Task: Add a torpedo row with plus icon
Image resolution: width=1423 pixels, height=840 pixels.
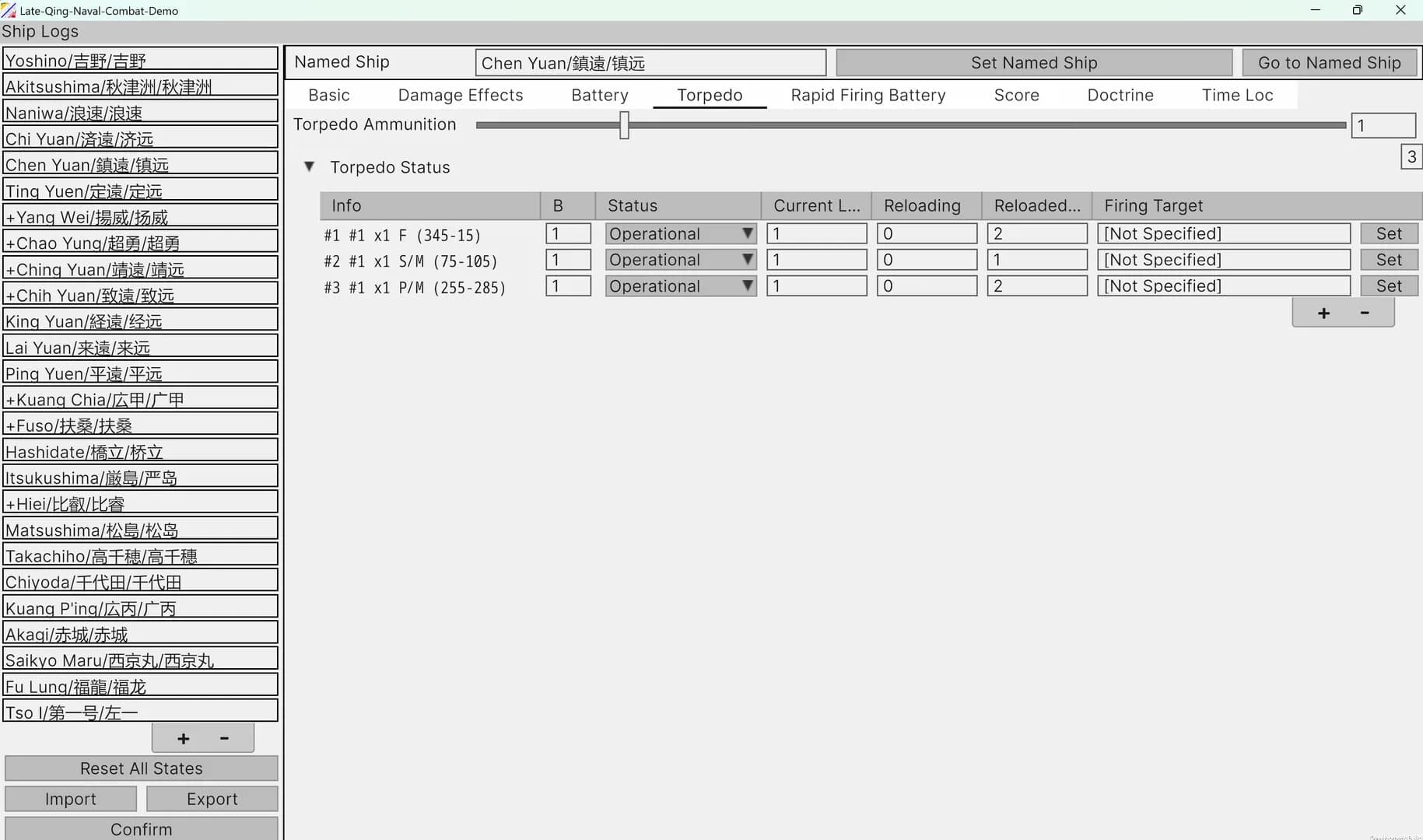Action: tap(1323, 313)
